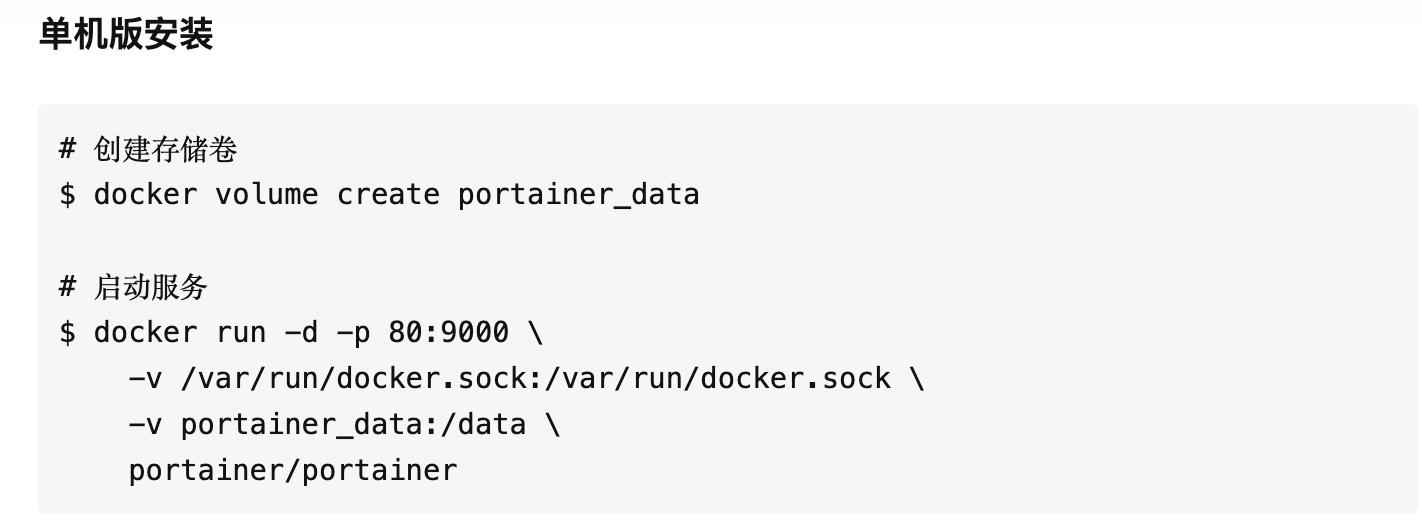Click the dollar prompt before docker run
The image size is (1422, 520).
(x=68, y=332)
